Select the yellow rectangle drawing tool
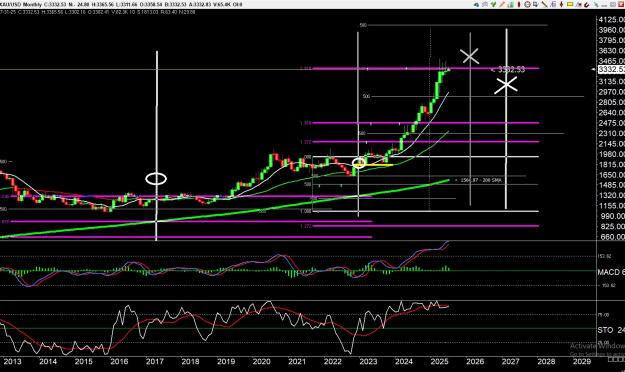Viewport: 625px width, 372px height. [x=570, y=4]
